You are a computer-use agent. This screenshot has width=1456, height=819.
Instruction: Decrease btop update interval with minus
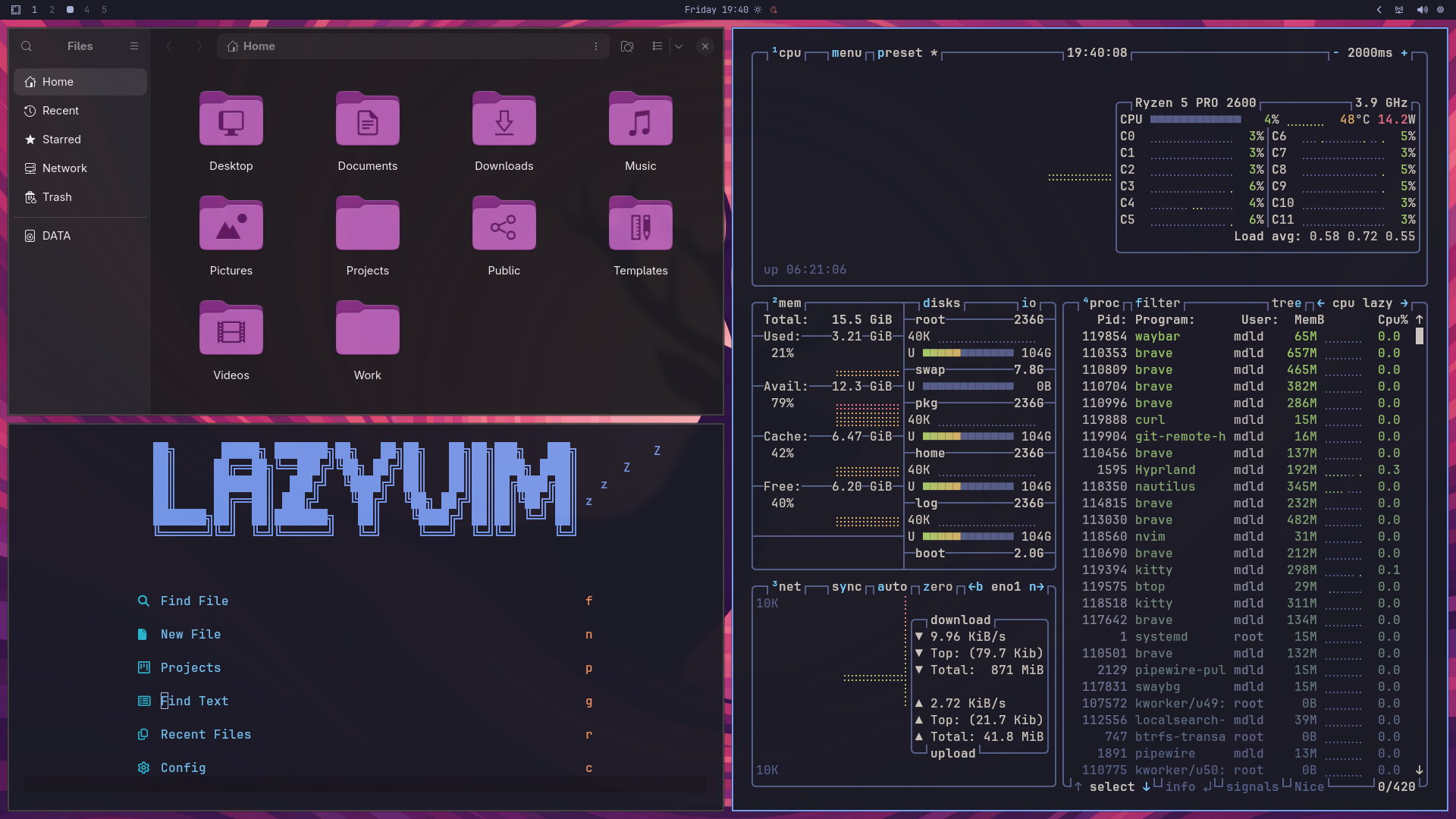1335,53
